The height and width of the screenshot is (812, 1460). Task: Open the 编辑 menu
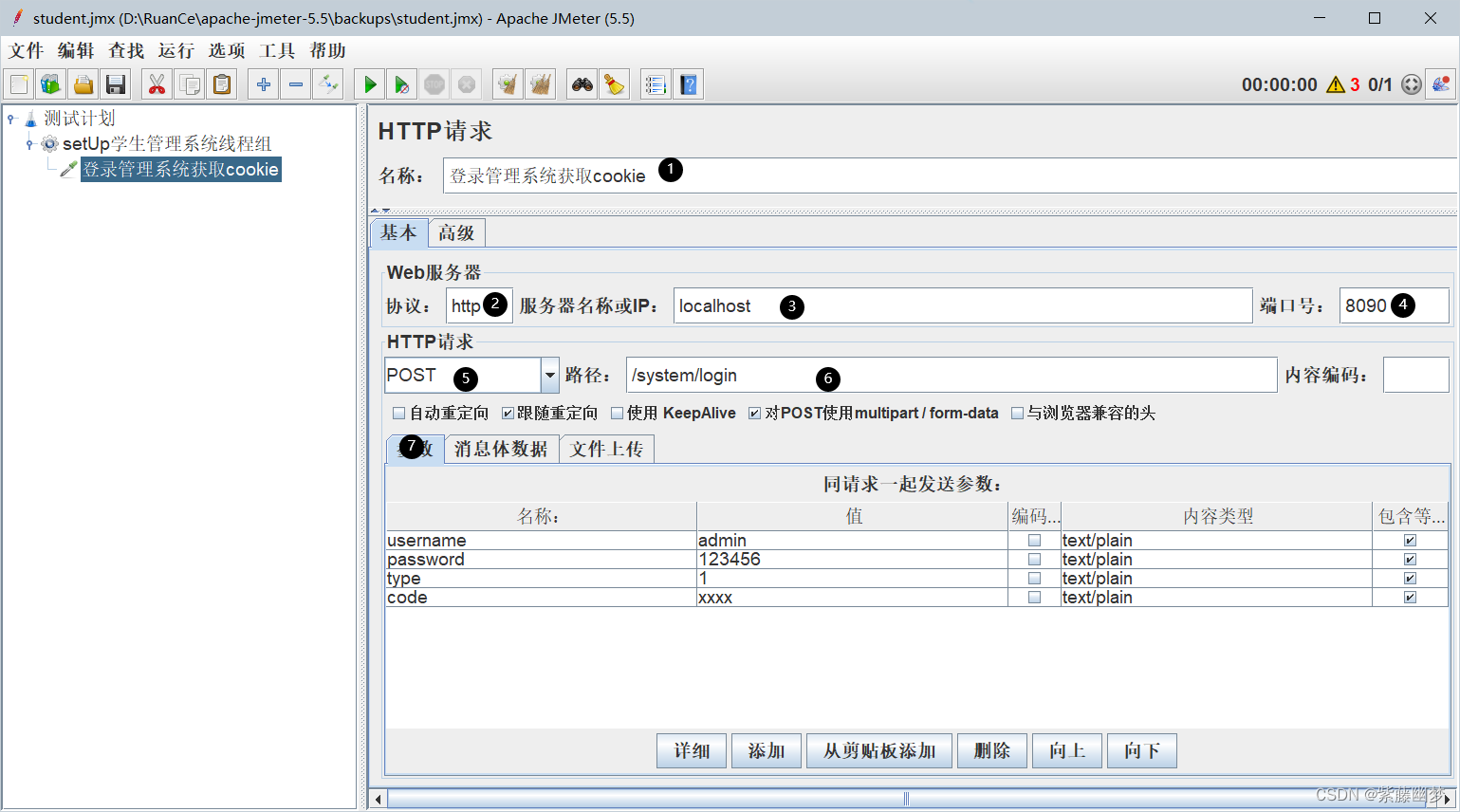(76, 50)
